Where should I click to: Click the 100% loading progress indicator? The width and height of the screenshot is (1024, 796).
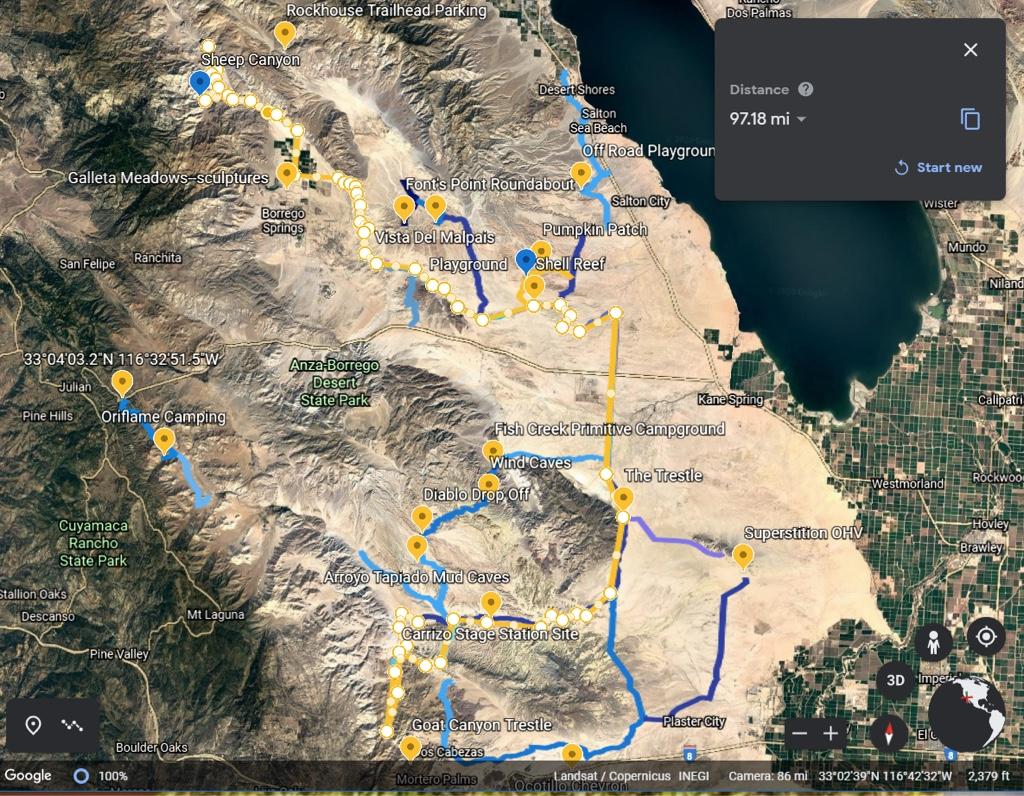pos(100,776)
